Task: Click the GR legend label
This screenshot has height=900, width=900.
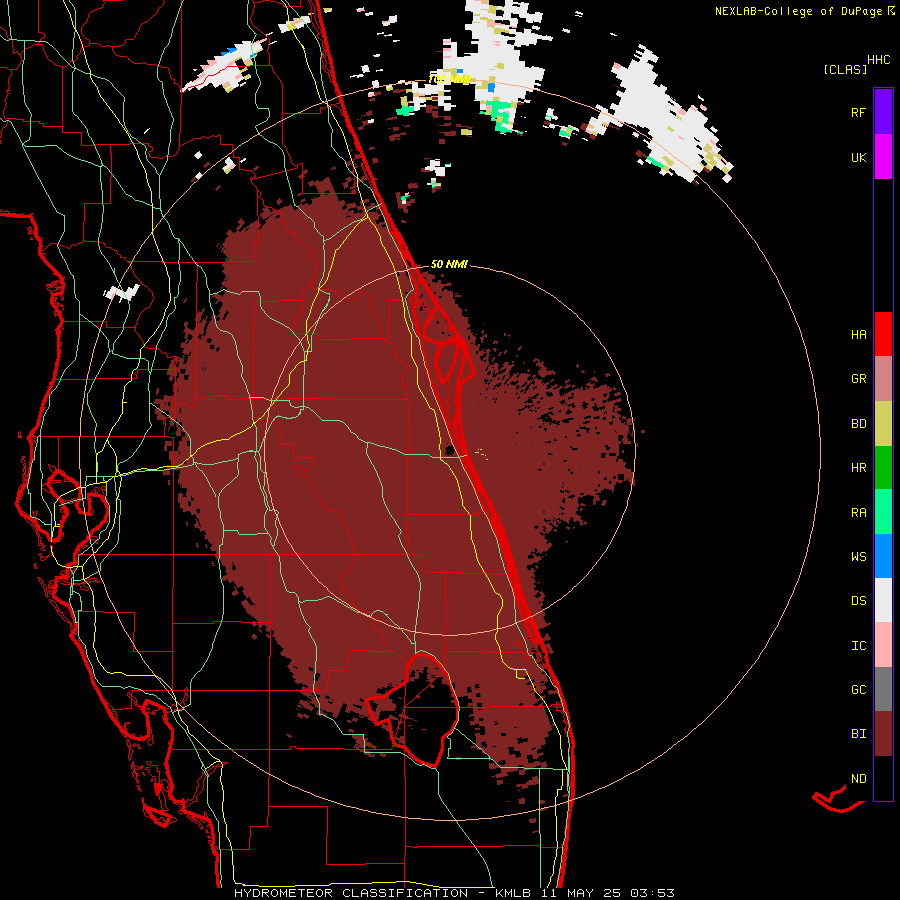Action: [858, 379]
